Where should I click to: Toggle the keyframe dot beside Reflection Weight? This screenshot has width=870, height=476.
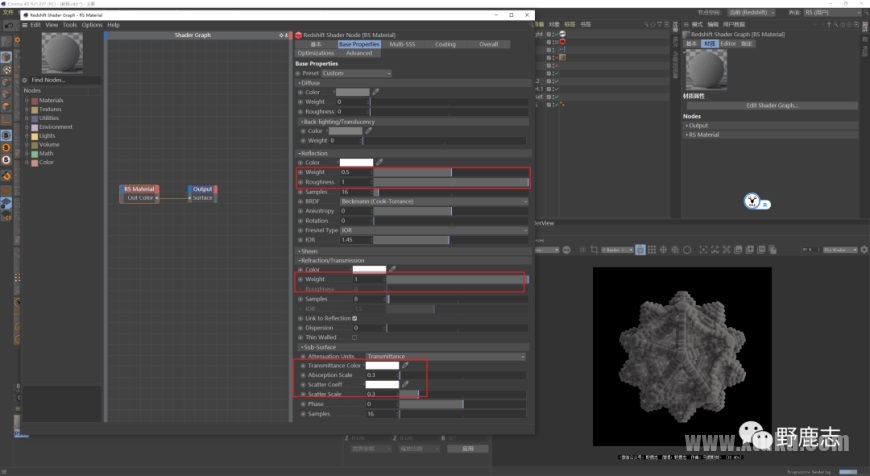point(301,173)
